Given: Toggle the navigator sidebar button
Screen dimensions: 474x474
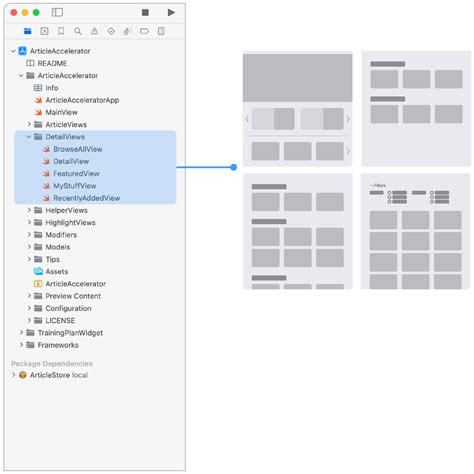Looking at the screenshot, I should coord(57,13).
